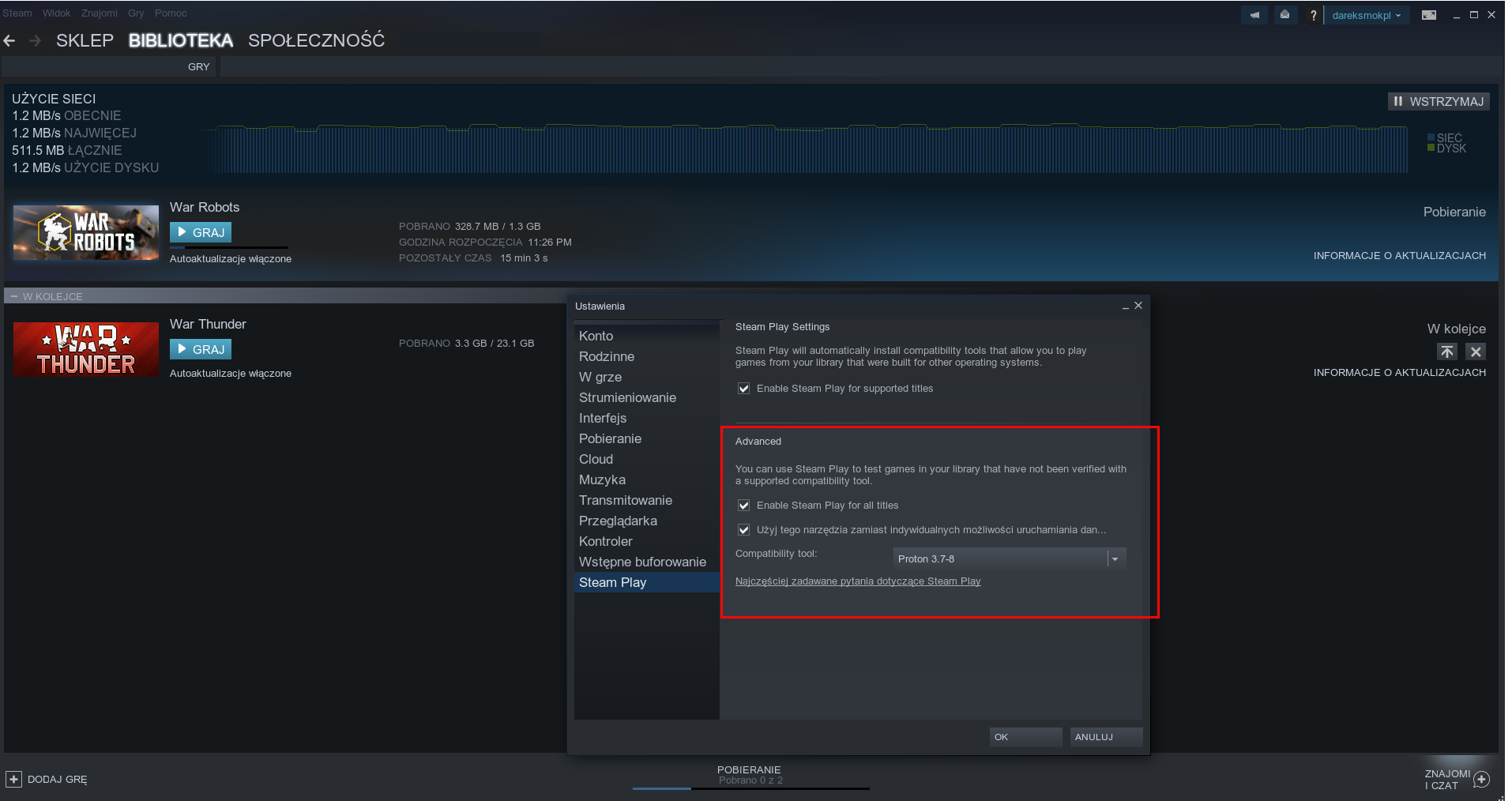The image size is (1512, 801).
Task: Switch Steam to Big Picture mode icon
Action: pyautogui.click(x=1429, y=15)
